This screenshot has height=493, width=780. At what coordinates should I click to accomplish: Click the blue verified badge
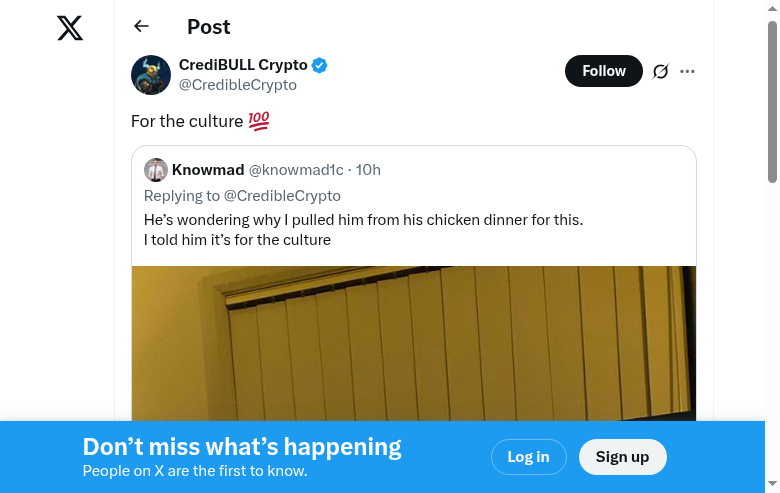pos(320,65)
